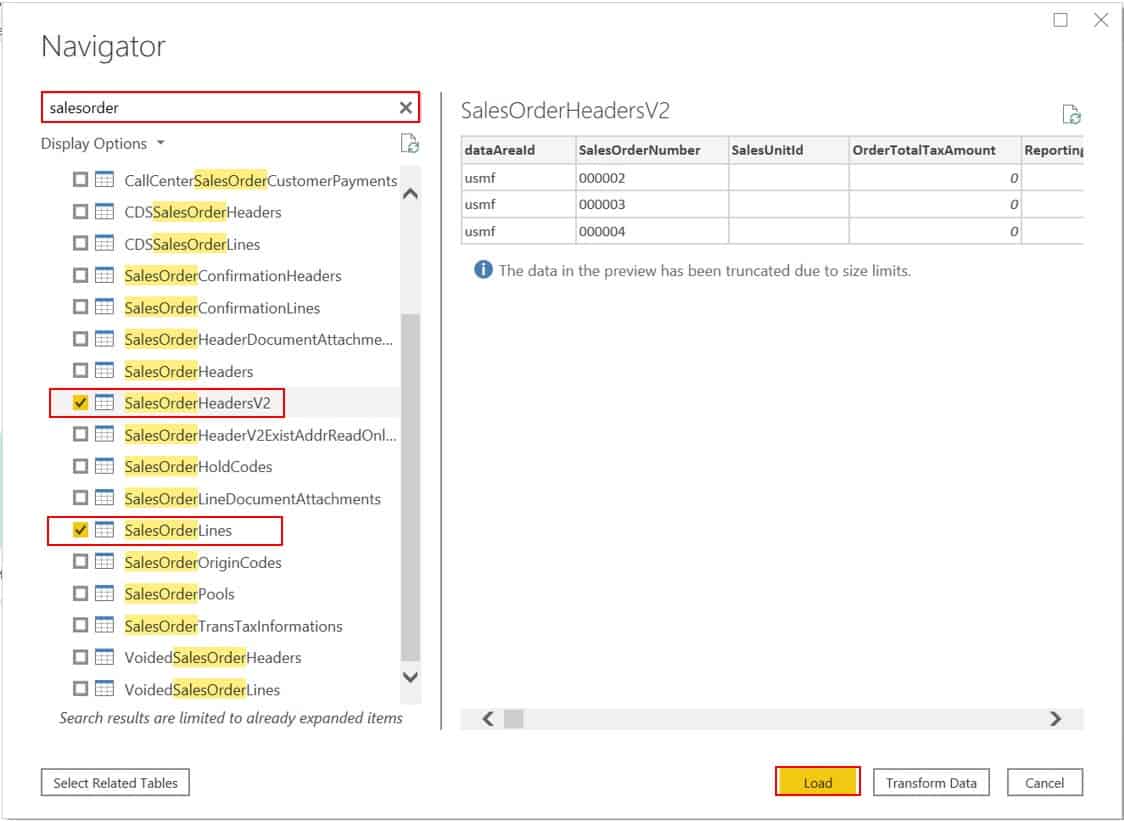This screenshot has height=821, width=1124.
Task: Click the table icon beside SalesOrderPools
Action: 104,594
